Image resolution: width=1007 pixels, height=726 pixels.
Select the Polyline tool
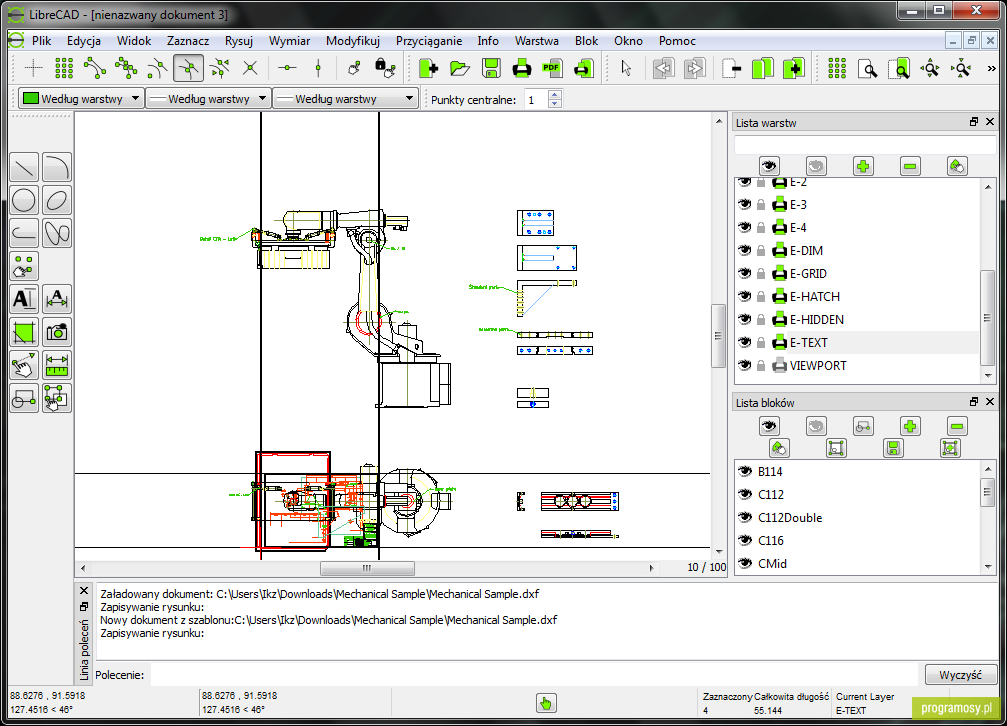click(24, 233)
